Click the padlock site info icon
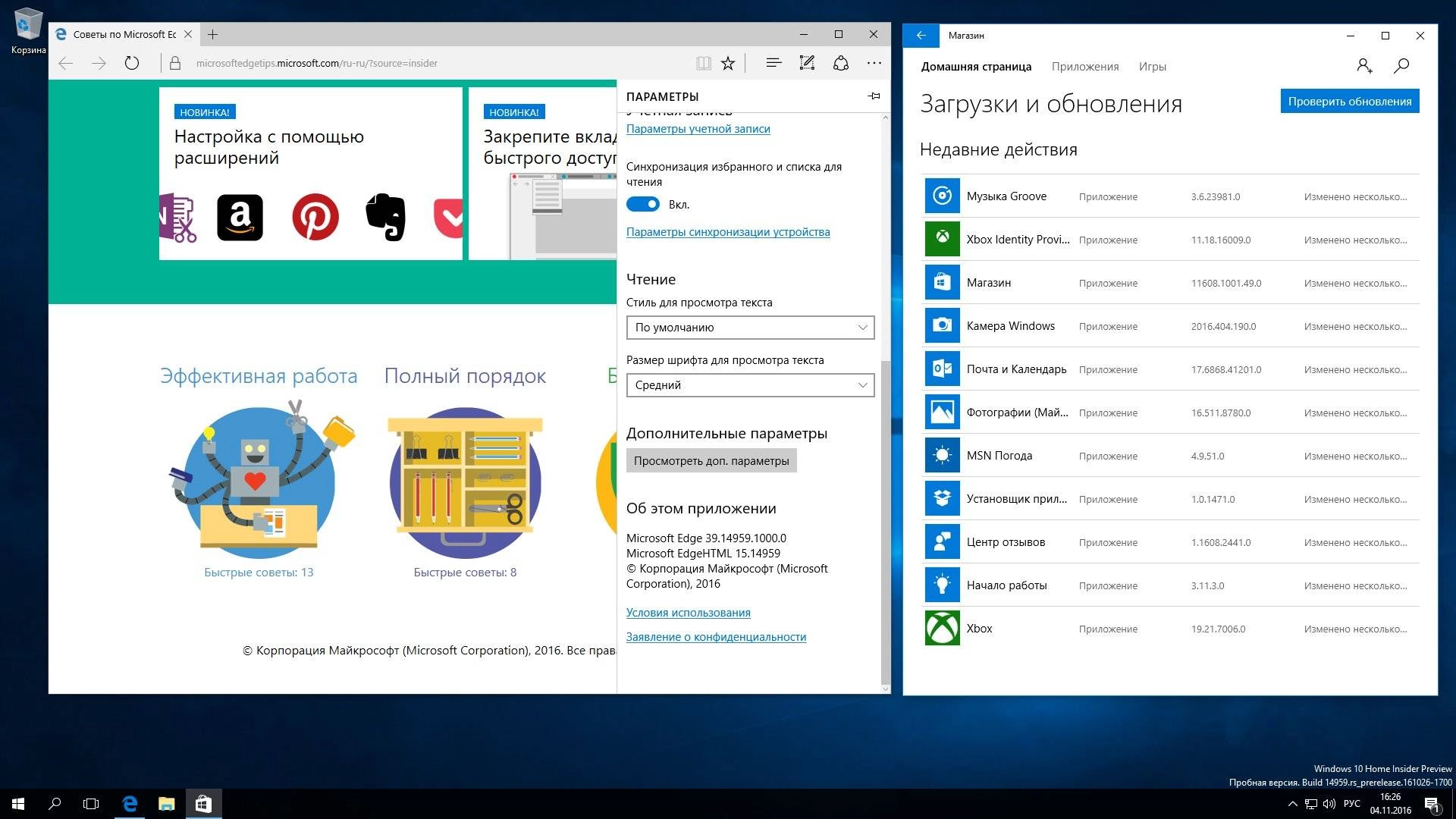1456x819 pixels. [x=175, y=64]
